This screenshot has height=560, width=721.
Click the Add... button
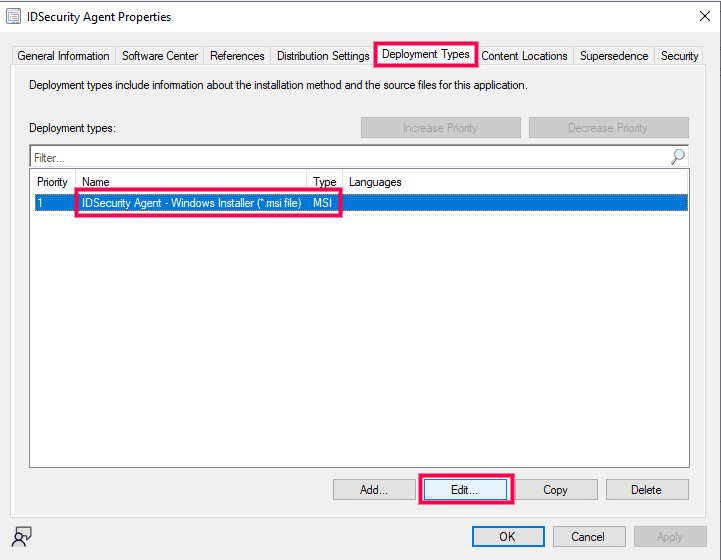374,490
